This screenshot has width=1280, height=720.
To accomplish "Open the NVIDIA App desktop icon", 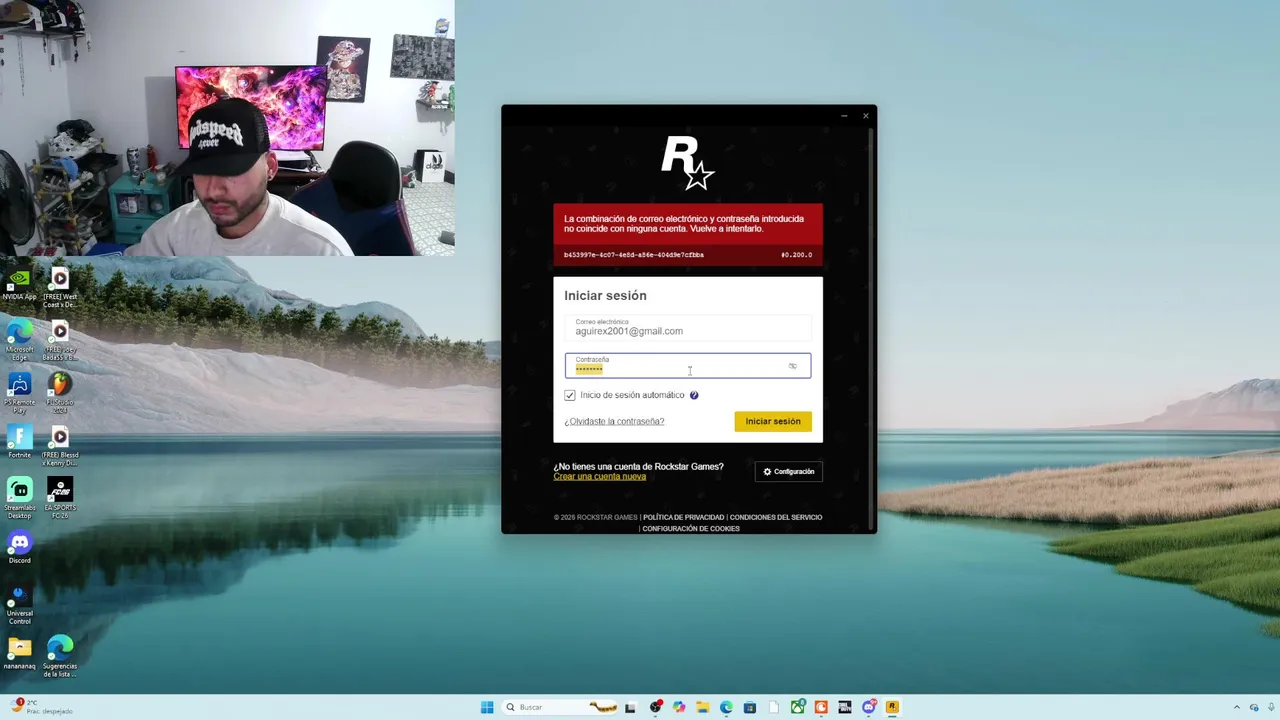I will [x=20, y=285].
